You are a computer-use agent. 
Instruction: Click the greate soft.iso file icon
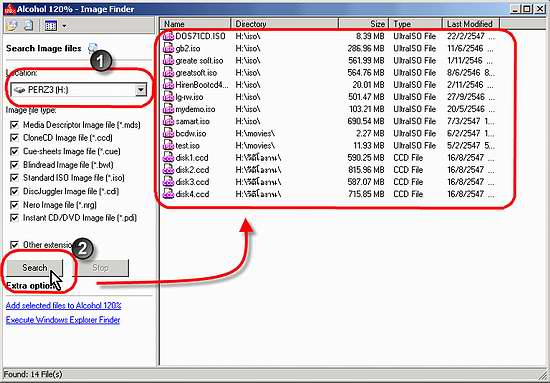click(168, 60)
